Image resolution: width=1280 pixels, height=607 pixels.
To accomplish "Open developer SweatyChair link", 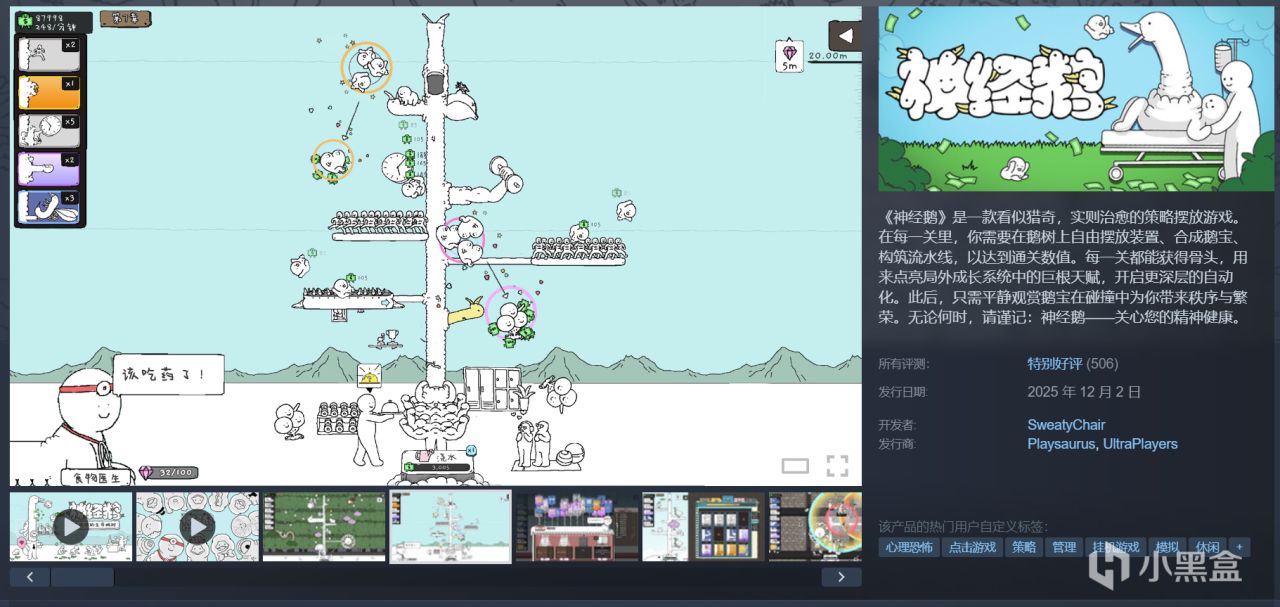I will pos(1066,424).
